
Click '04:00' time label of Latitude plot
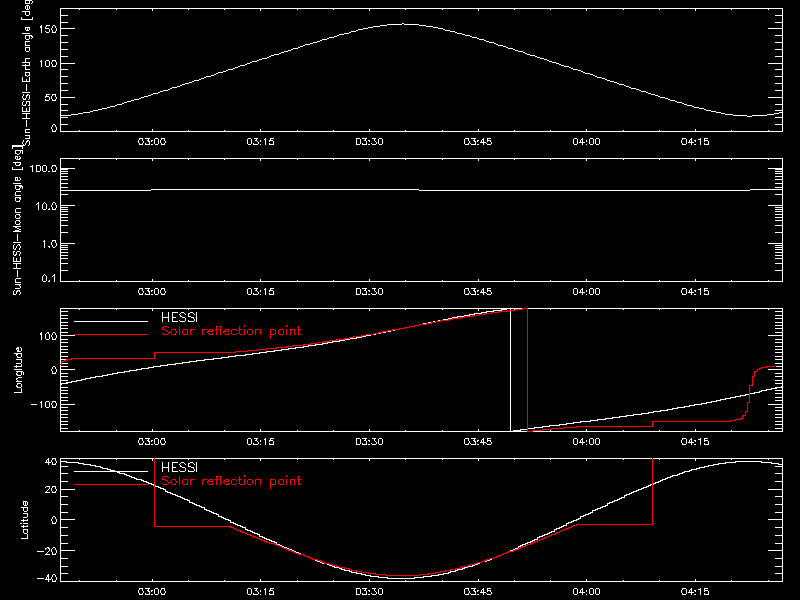pyautogui.click(x=587, y=592)
